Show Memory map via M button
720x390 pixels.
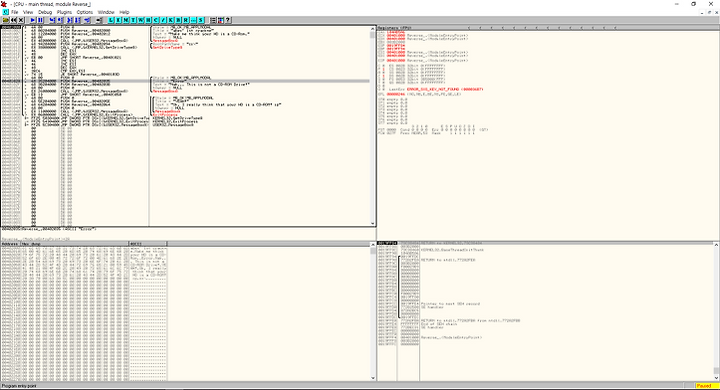(x=126, y=20)
